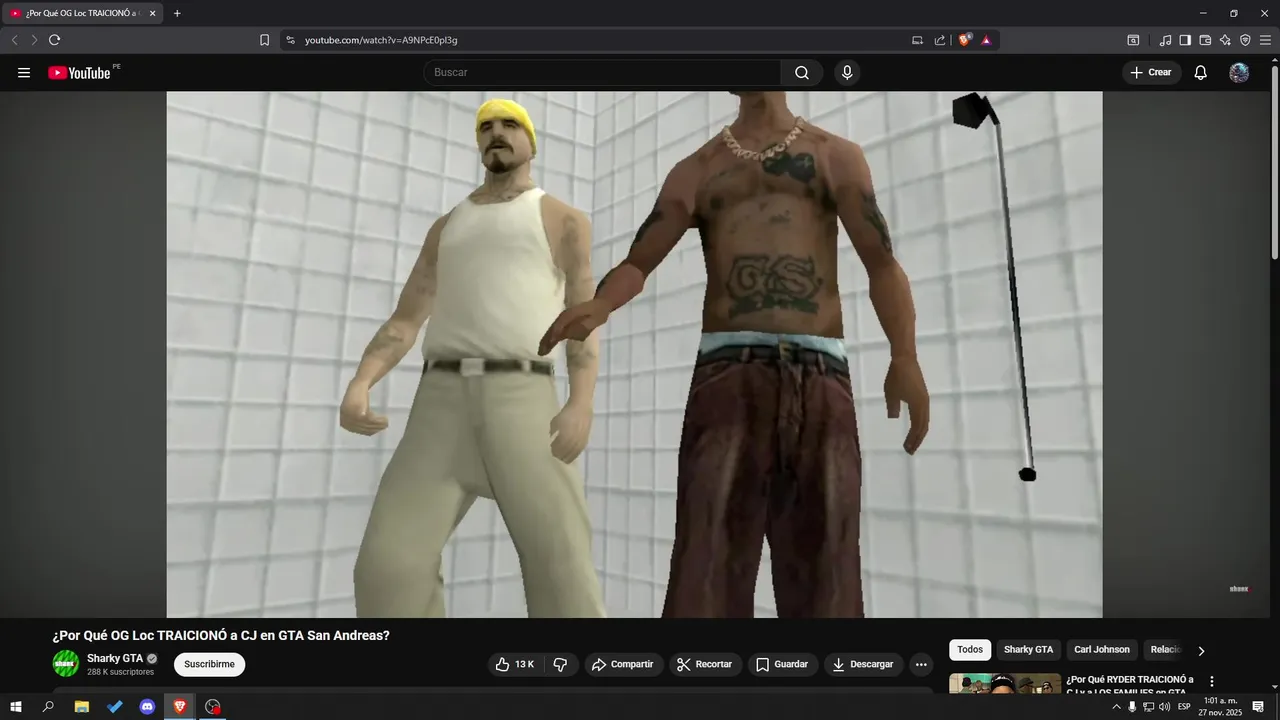Open more actions ellipsis under video
The height and width of the screenshot is (720, 1280).
click(x=921, y=664)
